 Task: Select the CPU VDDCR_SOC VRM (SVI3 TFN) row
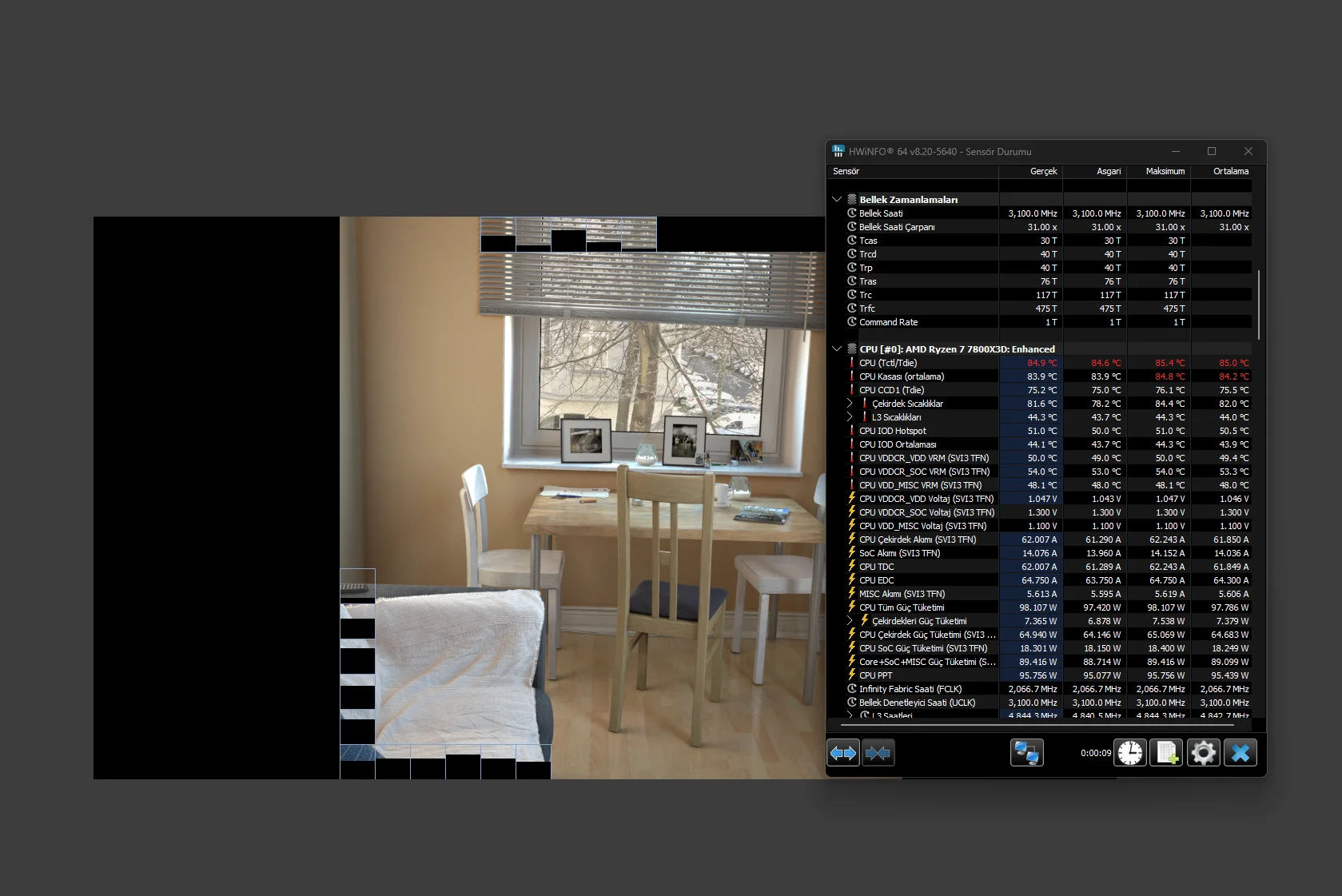[1040, 472]
